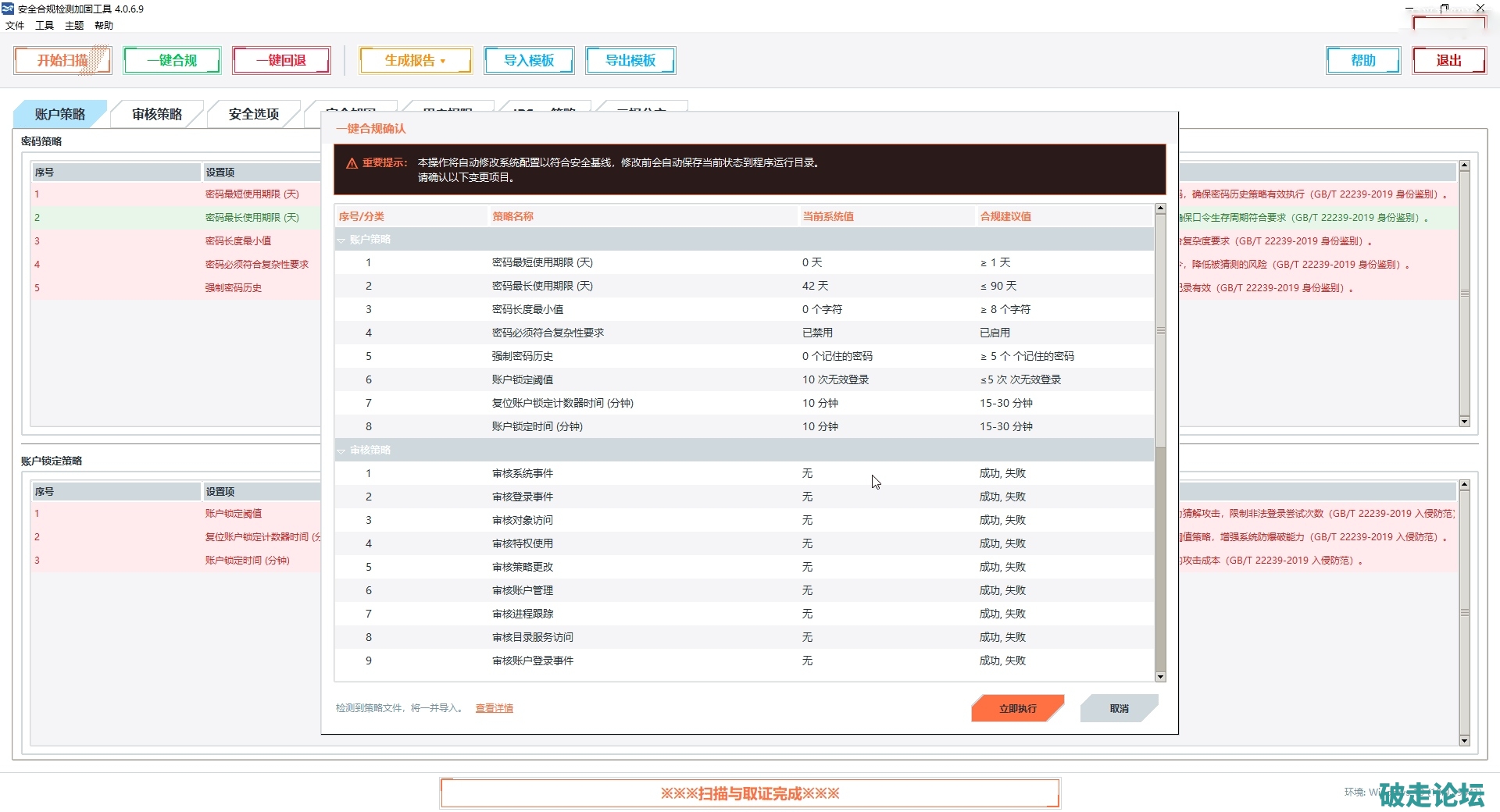Click the 立即执行 execute button

(1017, 708)
